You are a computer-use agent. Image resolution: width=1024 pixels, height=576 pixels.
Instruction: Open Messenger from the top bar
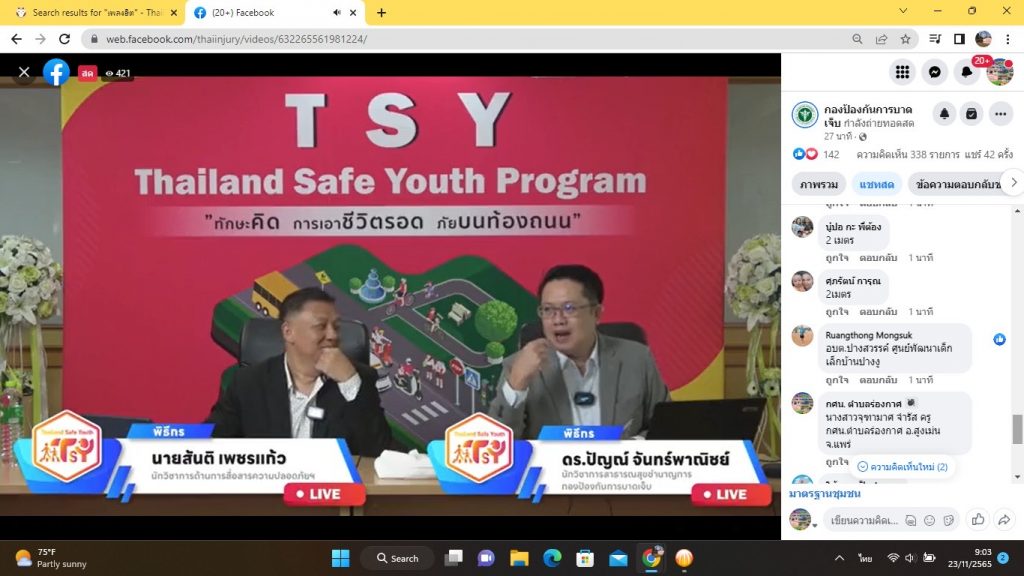pyautogui.click(x=935, y=72)
